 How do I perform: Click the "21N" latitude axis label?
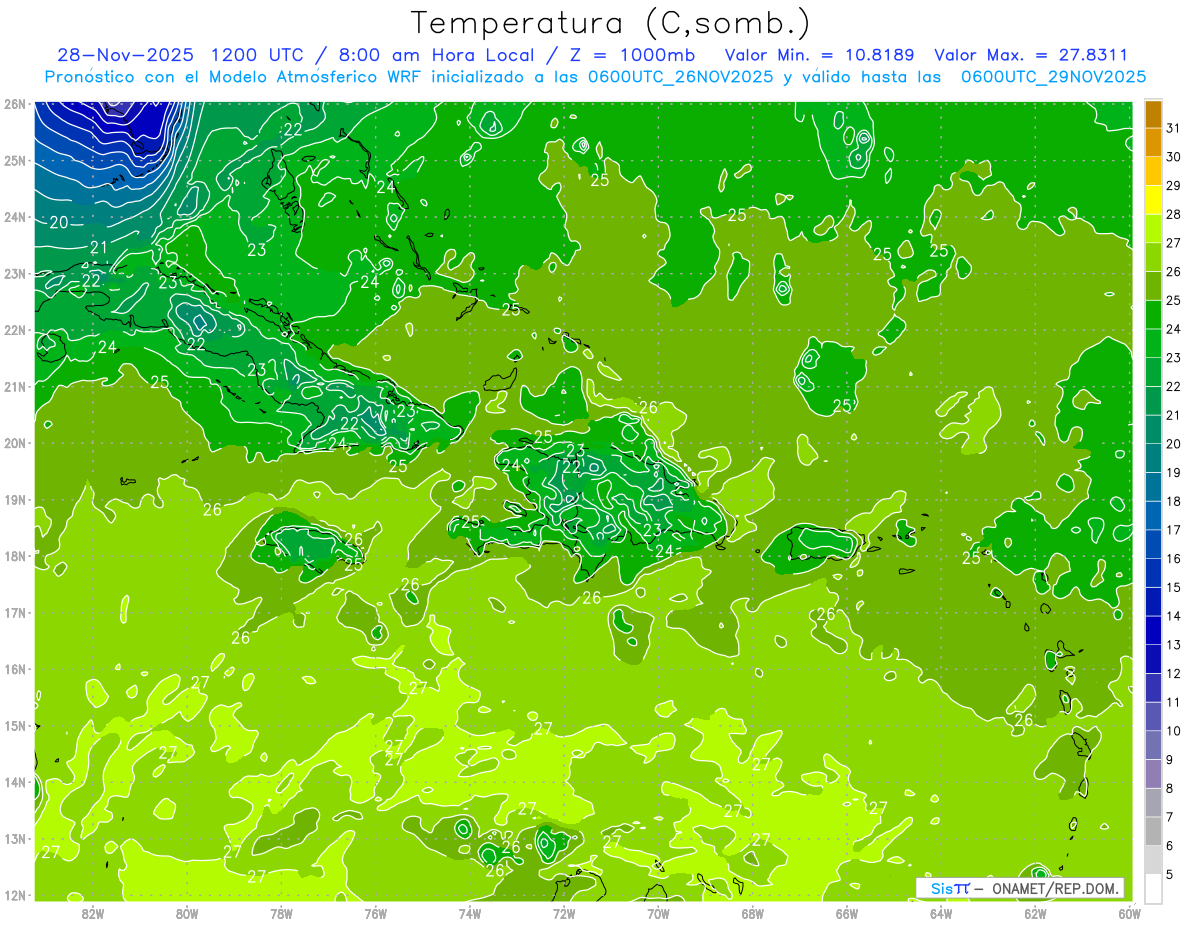[x=15, y=386]
